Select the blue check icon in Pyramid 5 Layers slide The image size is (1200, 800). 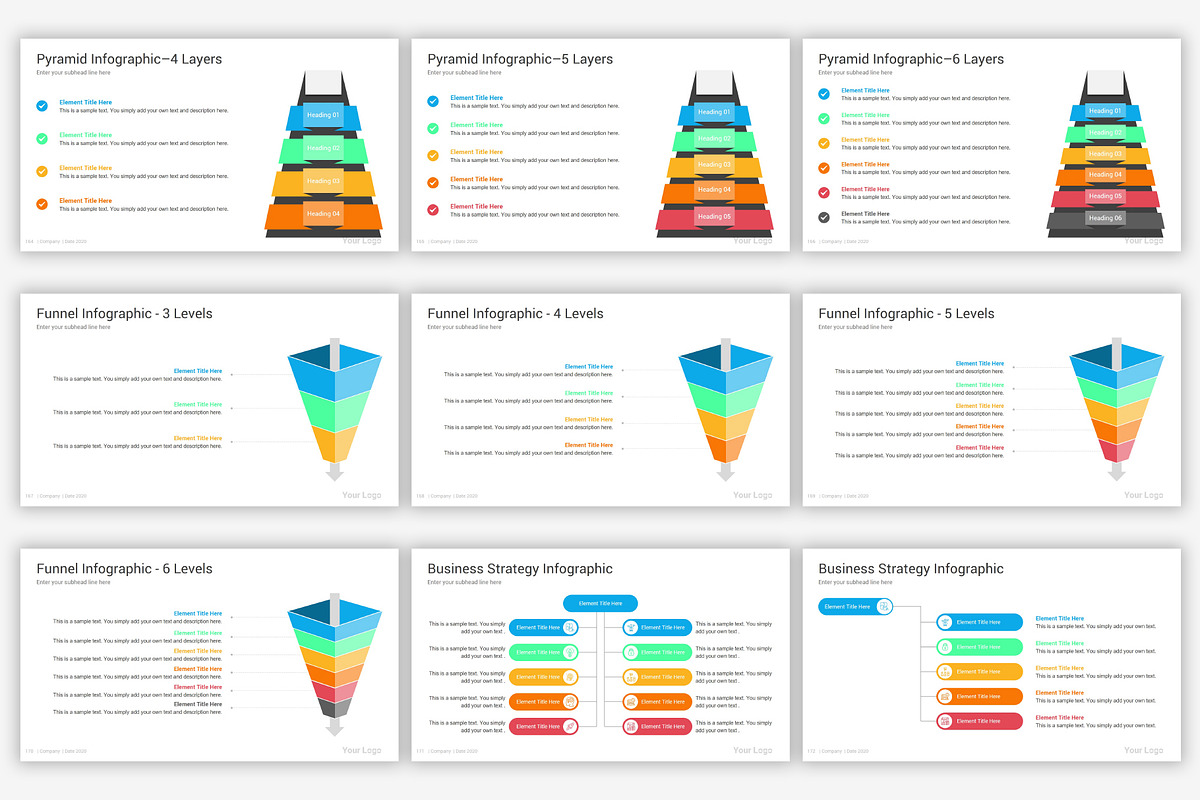[433, 101]
